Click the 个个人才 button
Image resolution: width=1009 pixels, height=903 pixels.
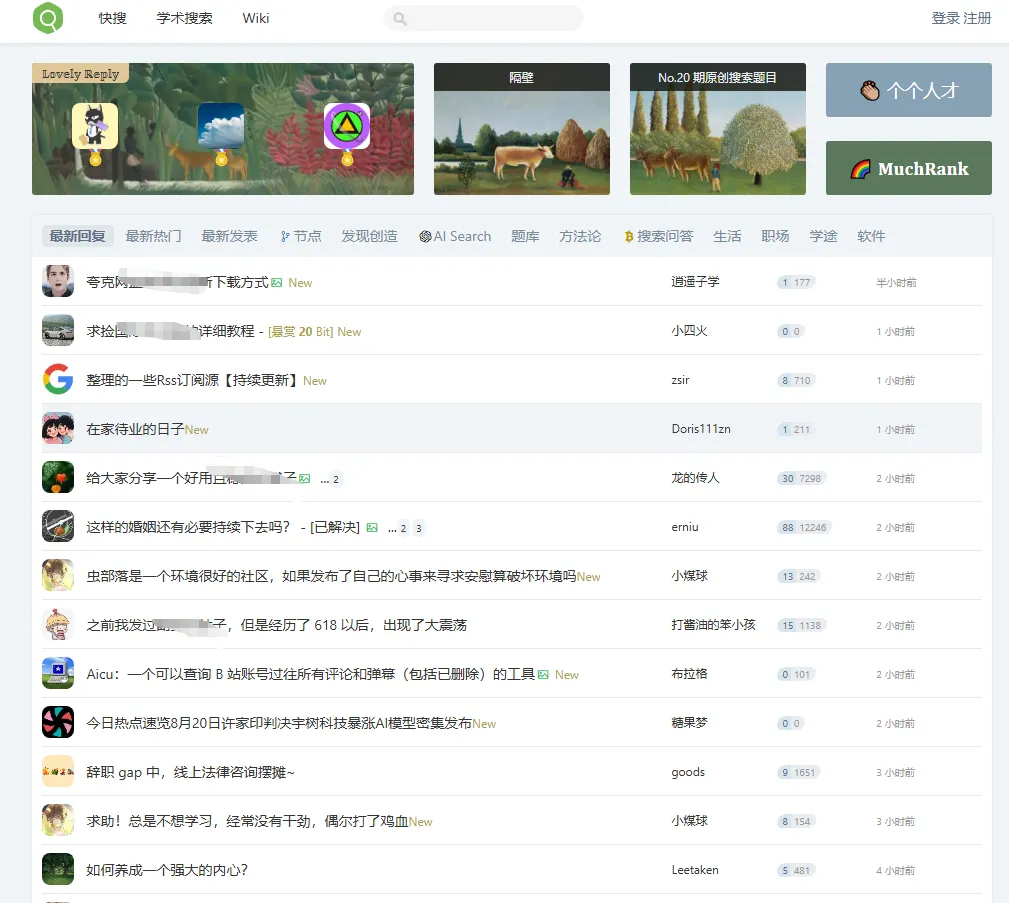[909, 90]
